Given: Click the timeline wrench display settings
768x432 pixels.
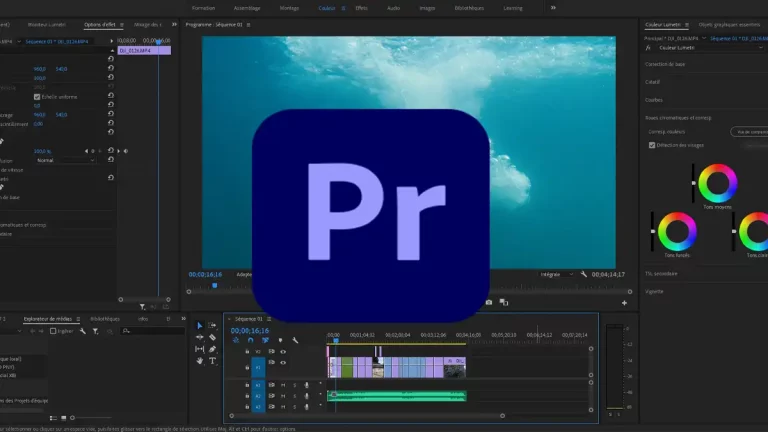Looking at the screenshot, I should click(295, 340).
